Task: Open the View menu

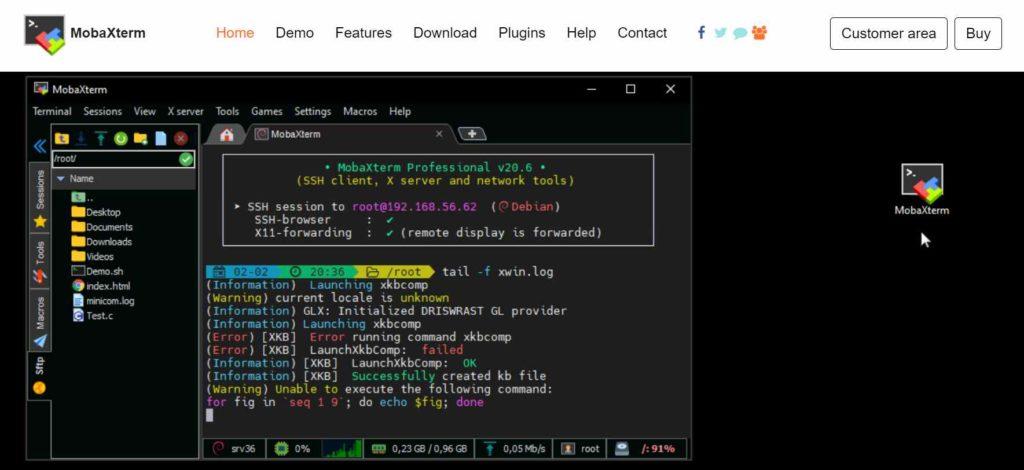Action: pos(144,112)
